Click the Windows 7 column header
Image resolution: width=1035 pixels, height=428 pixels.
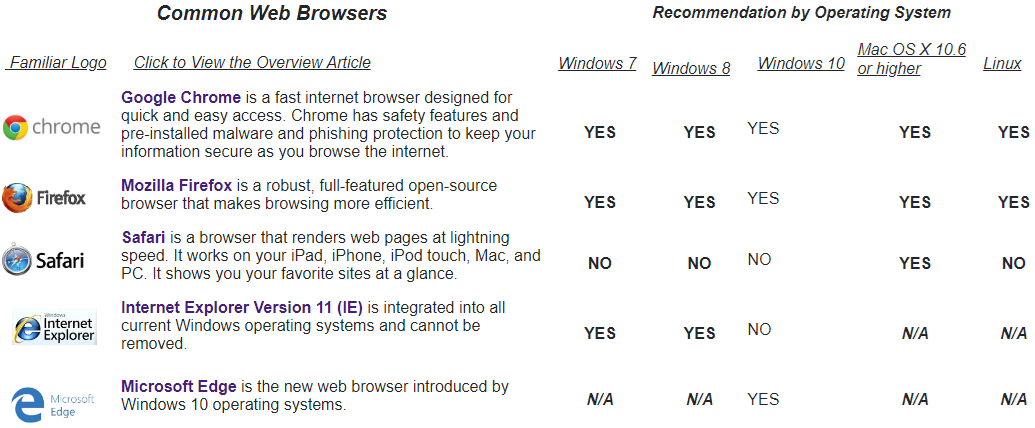pyautogui.click(x=597, y=63)
